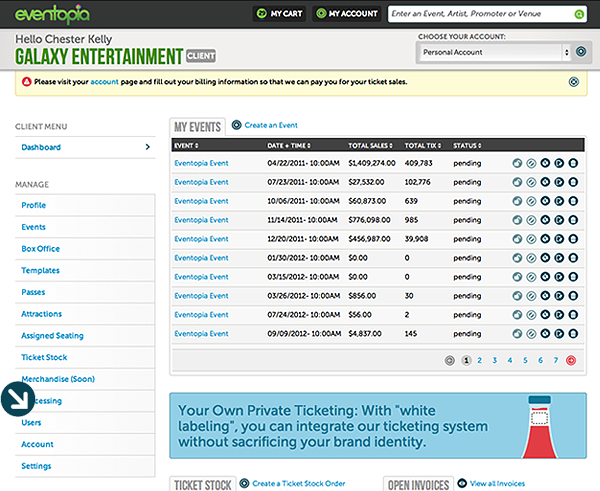Click the edit pencil icon for the 03/15/2012 event
This screenshot has height=491, width=600.
531,277
